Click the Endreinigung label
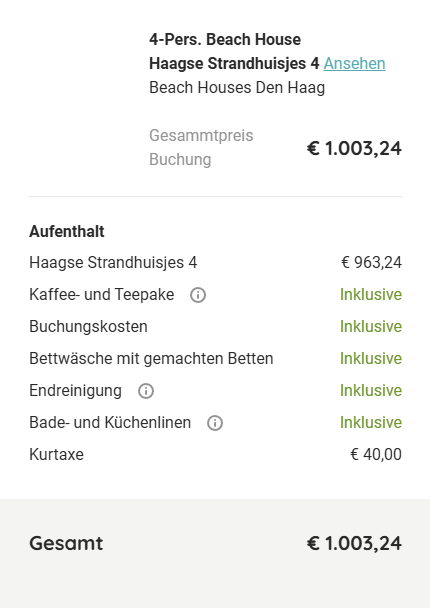The width and height of the screenshot is (430, 608). pos(76,390)
